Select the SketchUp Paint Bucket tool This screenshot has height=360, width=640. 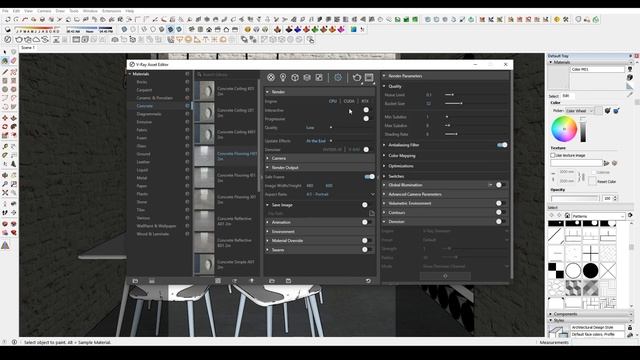[x=5, y=61]
